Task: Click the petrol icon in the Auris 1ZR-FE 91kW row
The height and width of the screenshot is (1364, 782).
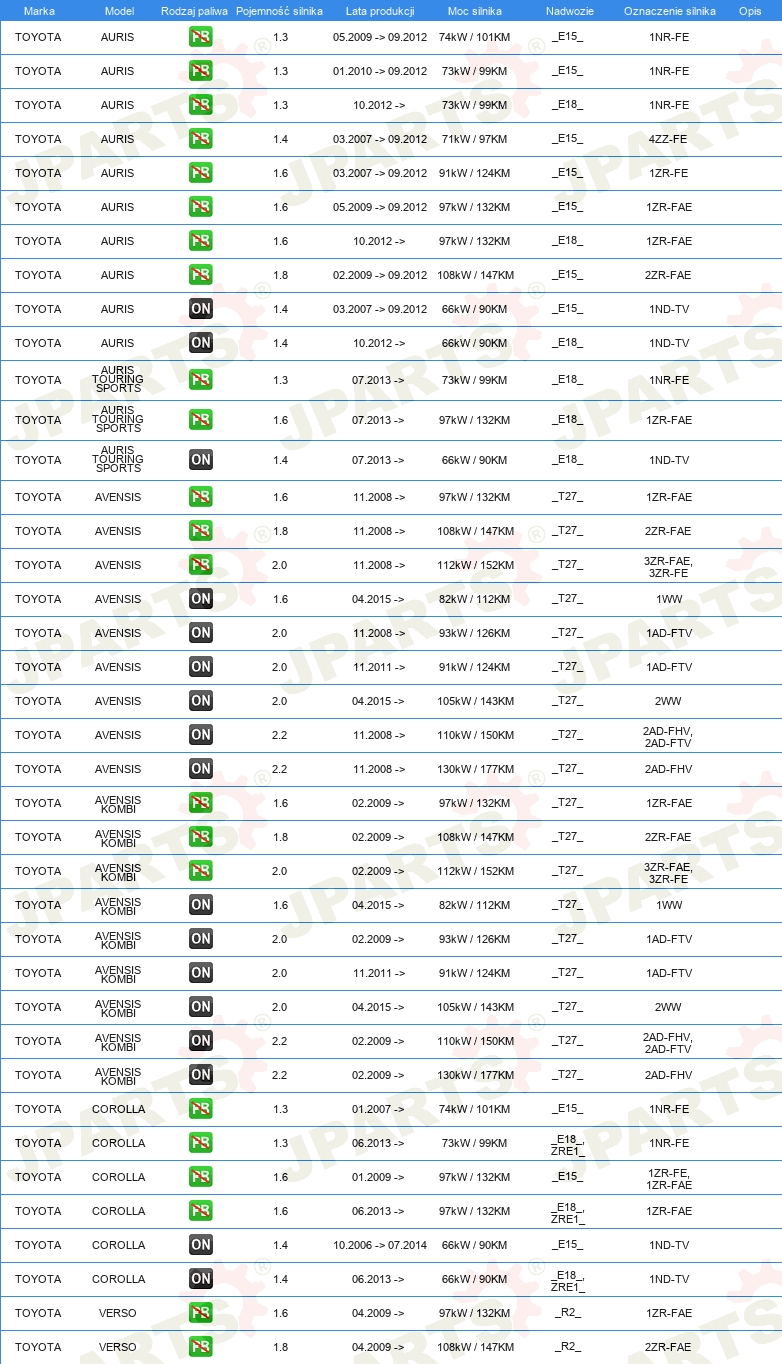Action: tap(201, 173)
